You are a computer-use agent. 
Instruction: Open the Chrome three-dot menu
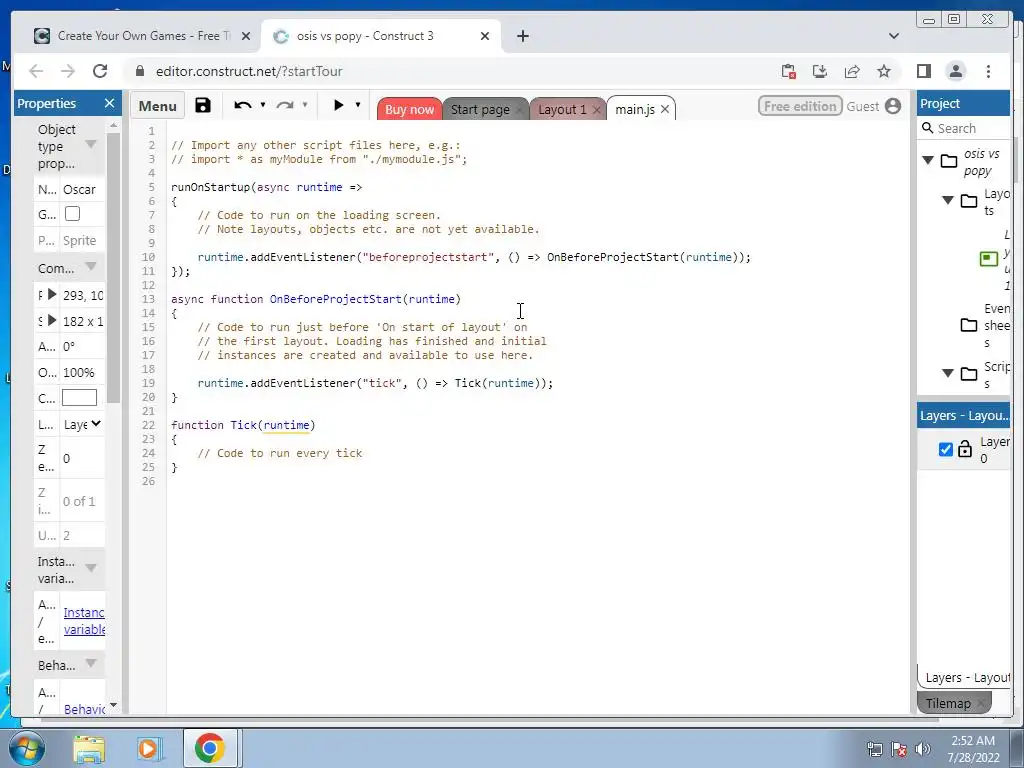tap(988, 71)
